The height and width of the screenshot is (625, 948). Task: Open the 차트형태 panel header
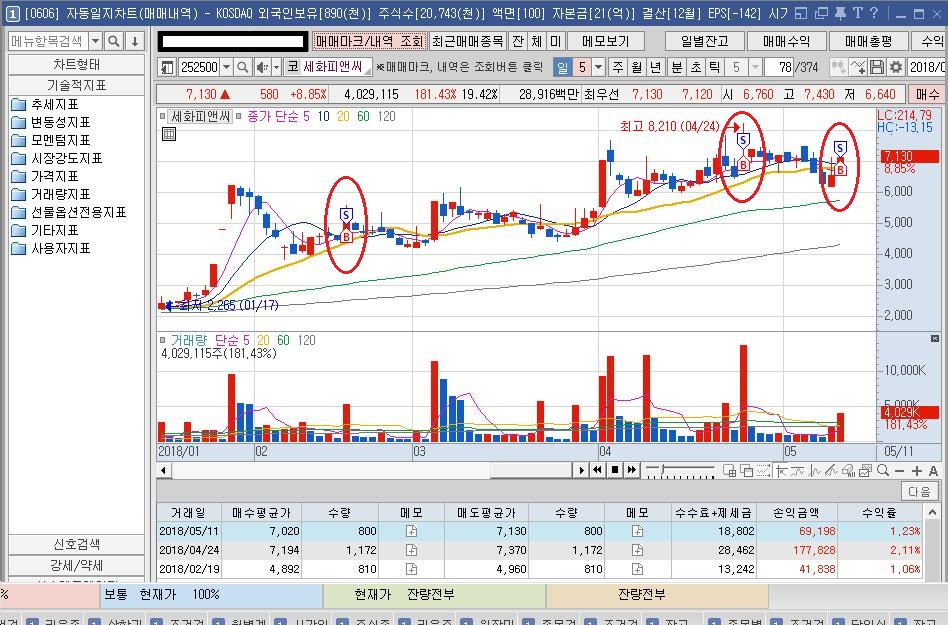tap(77, 64)
